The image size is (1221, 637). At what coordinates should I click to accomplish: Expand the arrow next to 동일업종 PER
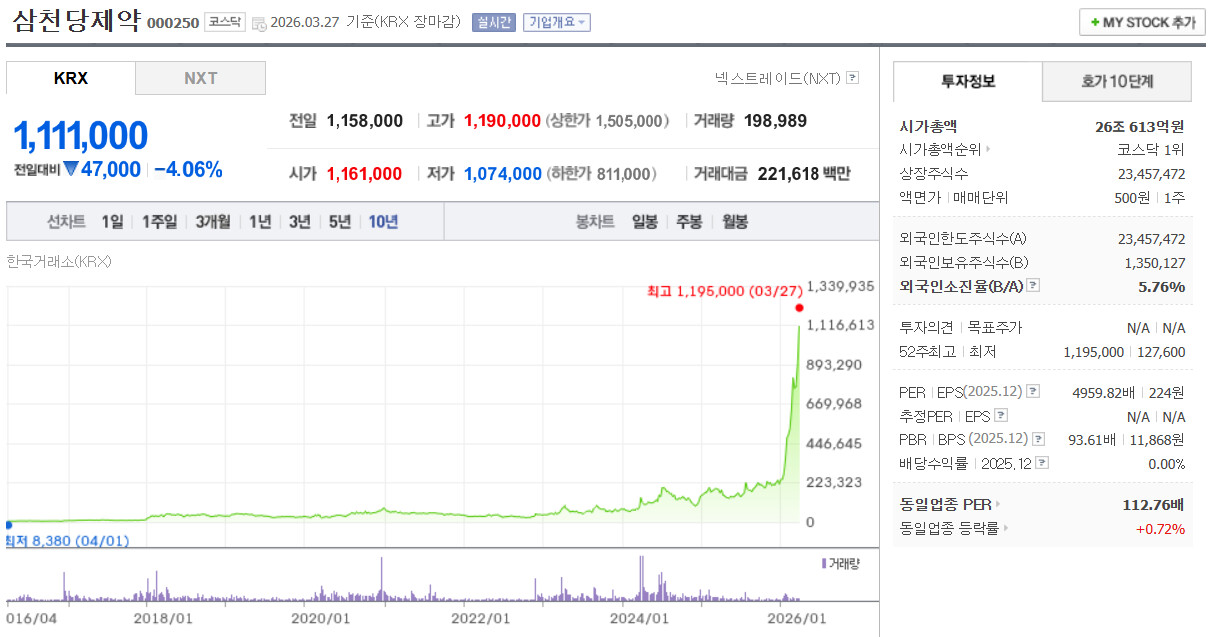coord(997,505)
